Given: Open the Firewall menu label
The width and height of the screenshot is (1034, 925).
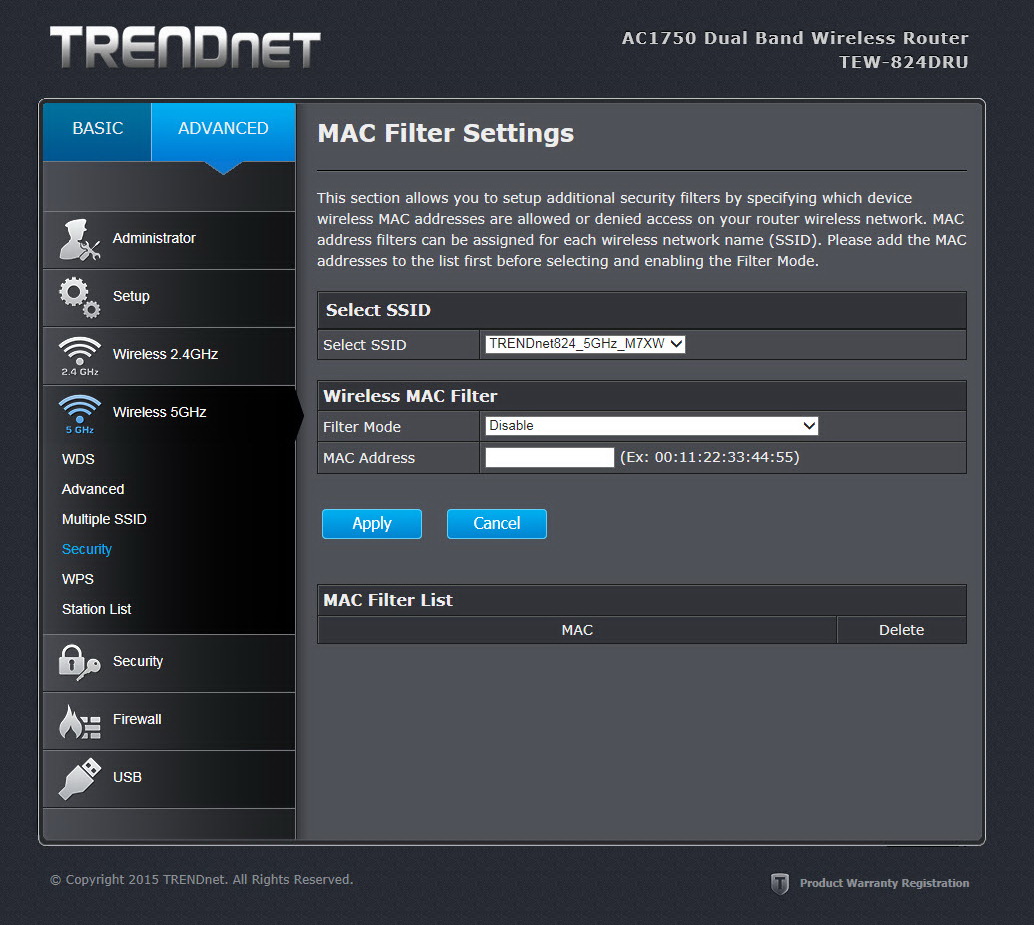Looking at the screenshot, I should [137, 719].
